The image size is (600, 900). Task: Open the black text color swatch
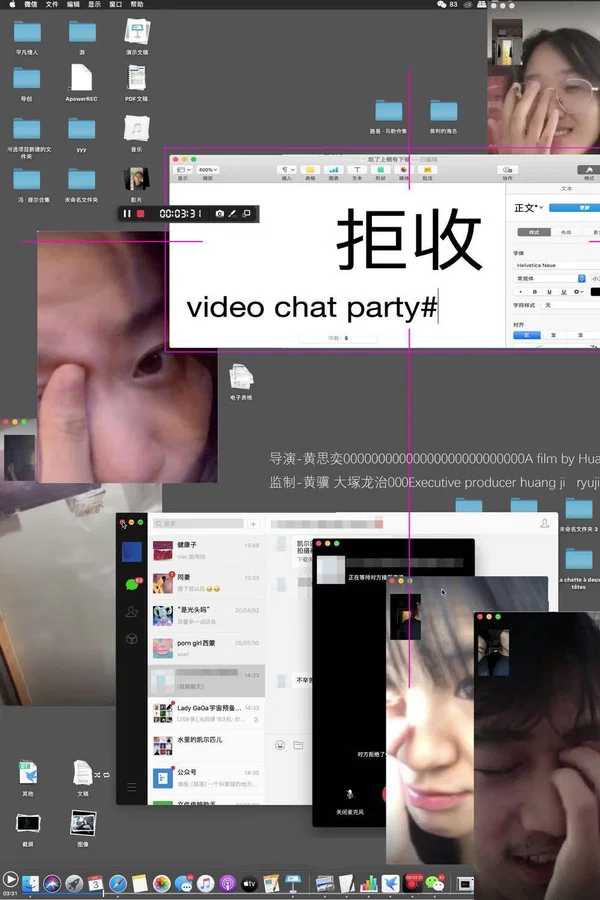[595, 292]
